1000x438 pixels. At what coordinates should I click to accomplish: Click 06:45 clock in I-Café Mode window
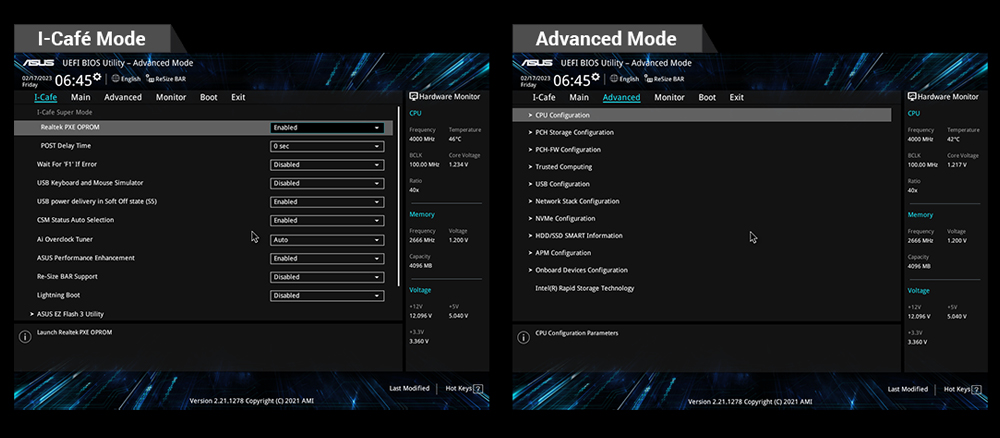pos(73,81)
